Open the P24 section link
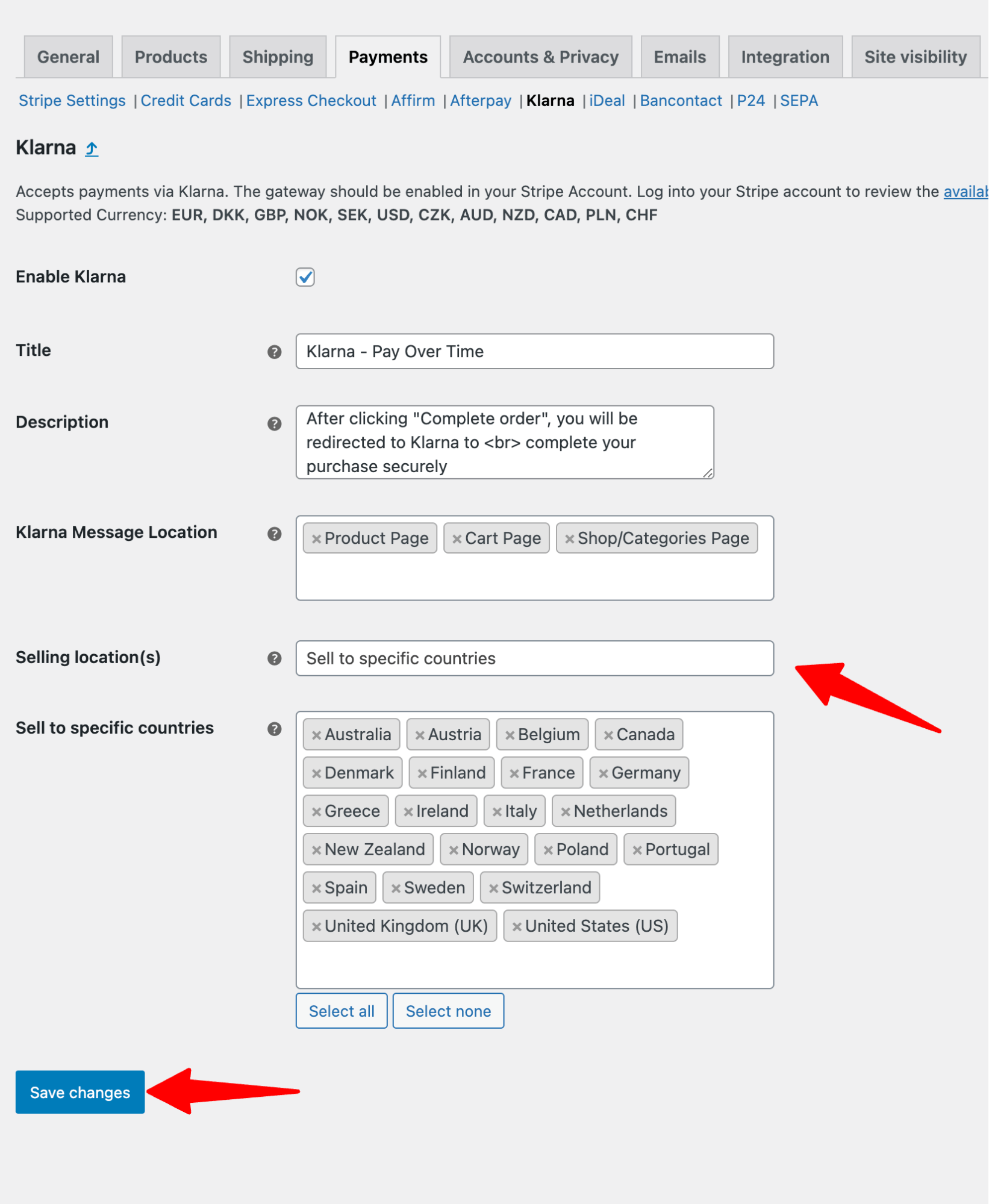Screen dimensions: 989x1204 coord(751,101)
